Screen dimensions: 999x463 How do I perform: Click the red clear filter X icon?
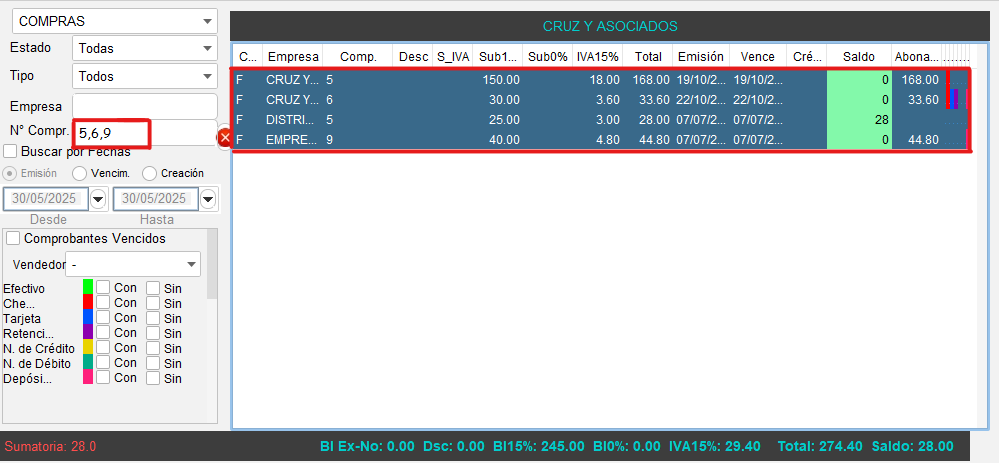pyautogui.click(x=225, y=137)
